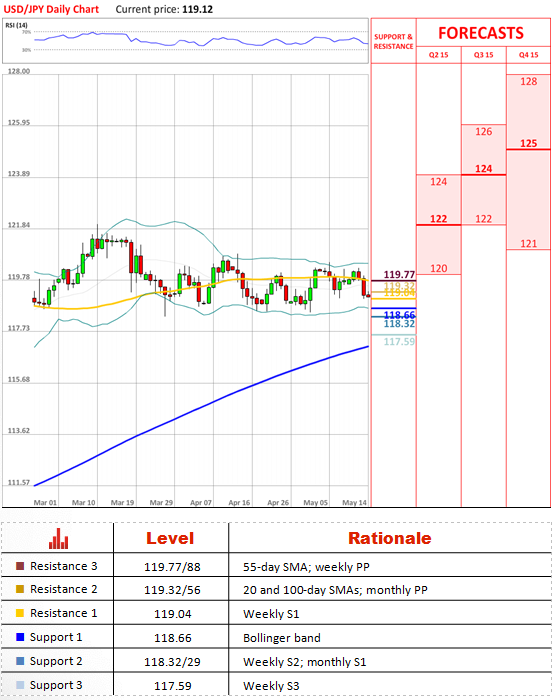The height and width of the screenshot is (700, 554).
Task: Click the 128 forecast value in Q4
Action: click(x=529, y=82)
